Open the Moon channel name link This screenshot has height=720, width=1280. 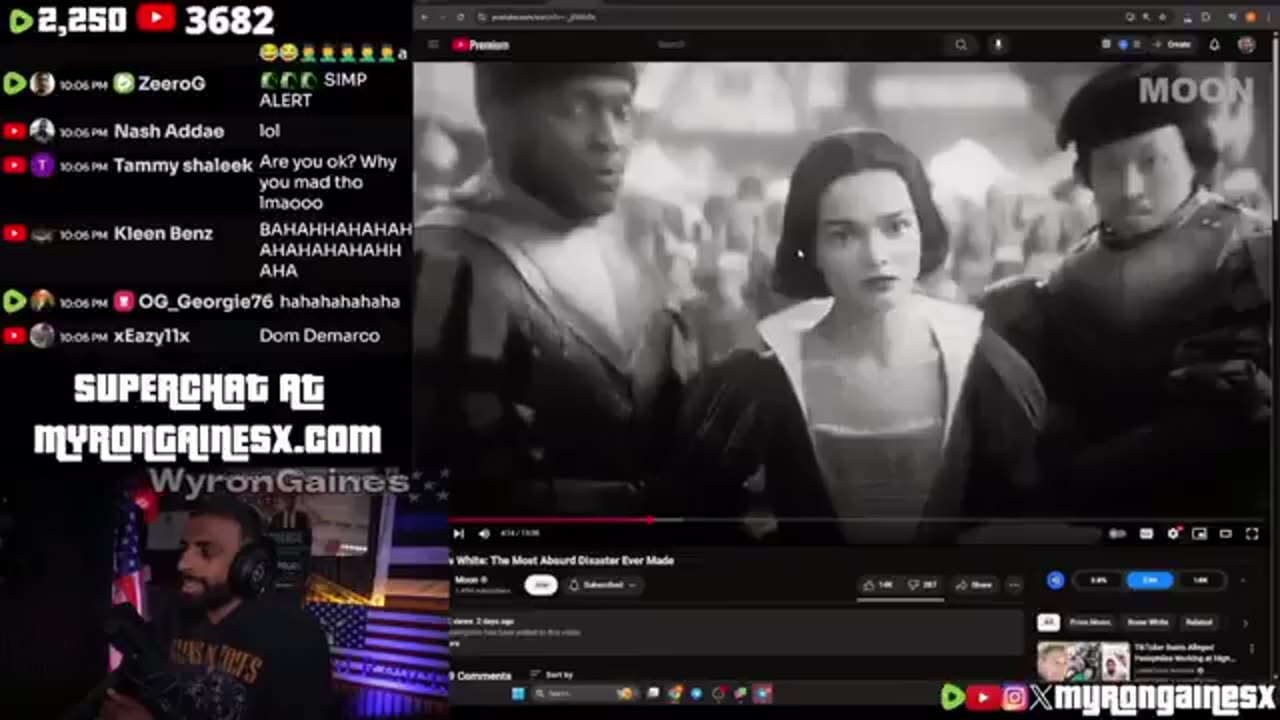point(466,580)
